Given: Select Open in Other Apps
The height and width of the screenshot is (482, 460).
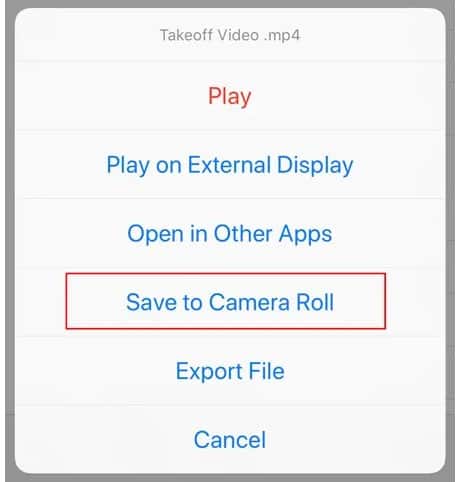Looking at the screenshot, I should [x=230, y=234].
